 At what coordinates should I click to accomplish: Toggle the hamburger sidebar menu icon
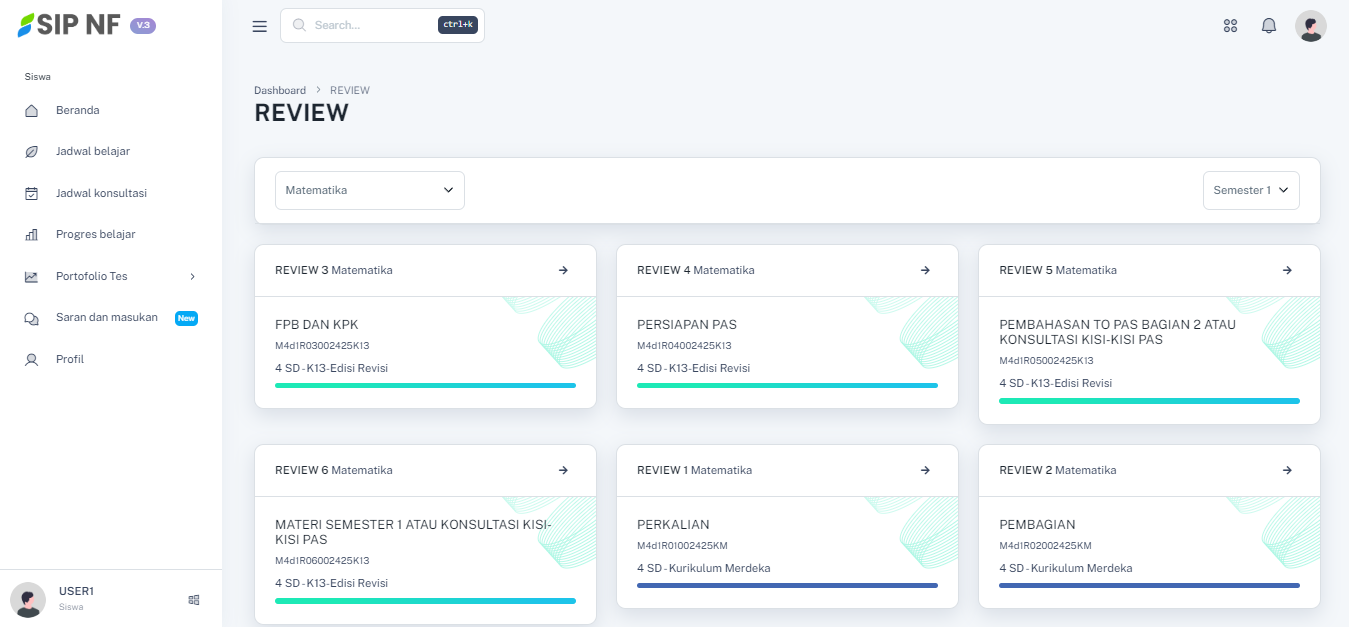pyautogui.click(x=260, y=26)
